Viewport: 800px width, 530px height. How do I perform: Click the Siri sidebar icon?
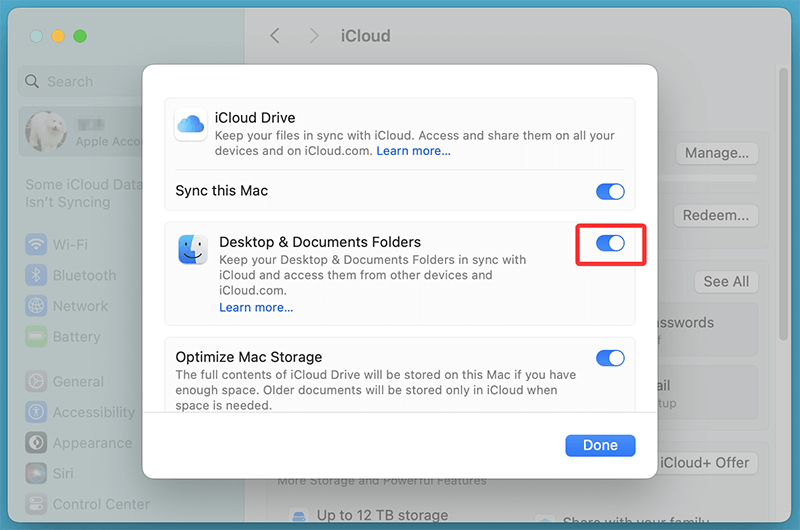pos(36,473)
